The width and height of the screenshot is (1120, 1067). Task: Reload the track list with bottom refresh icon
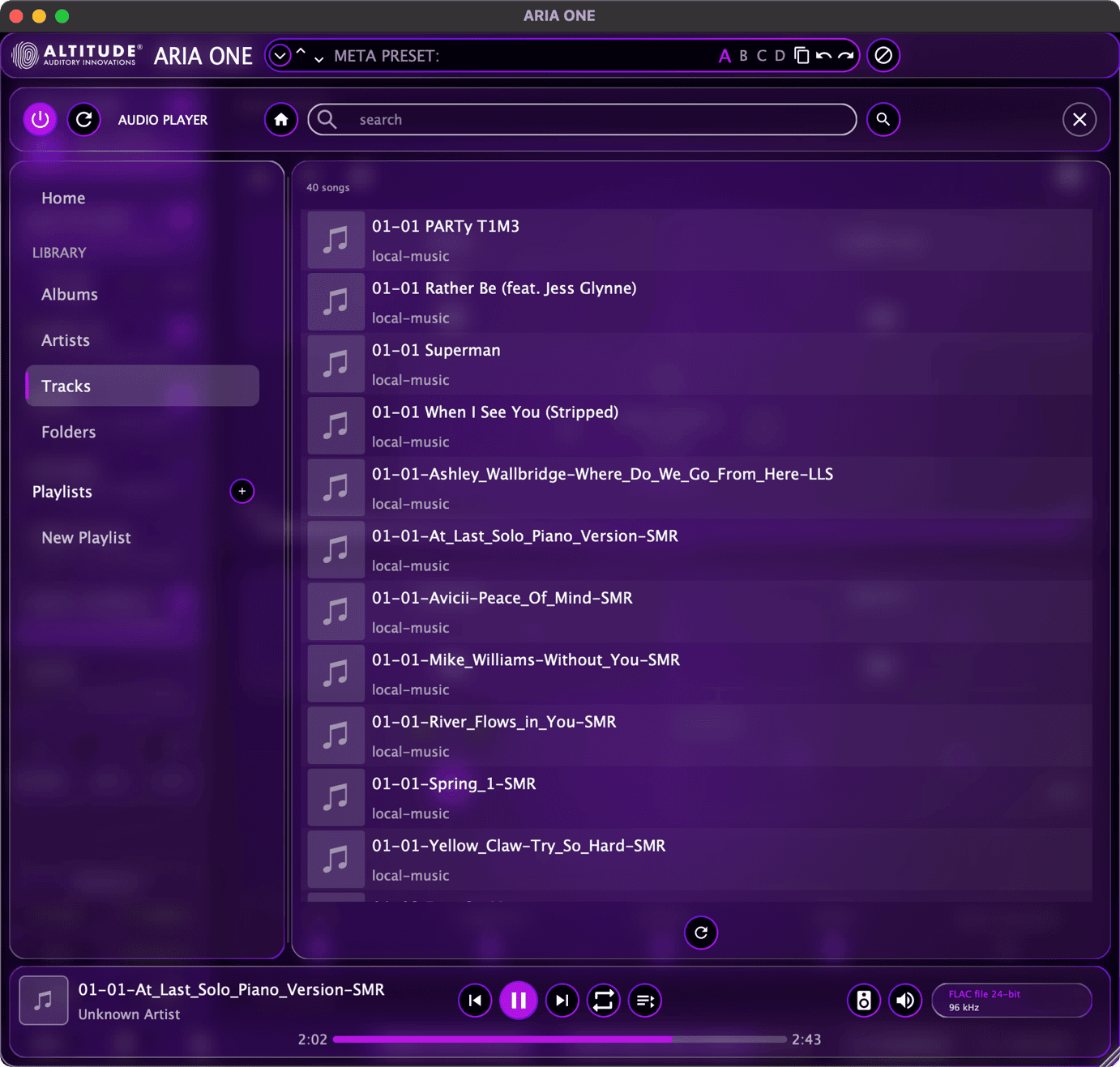pyautogui.click(x=701, y=933)
